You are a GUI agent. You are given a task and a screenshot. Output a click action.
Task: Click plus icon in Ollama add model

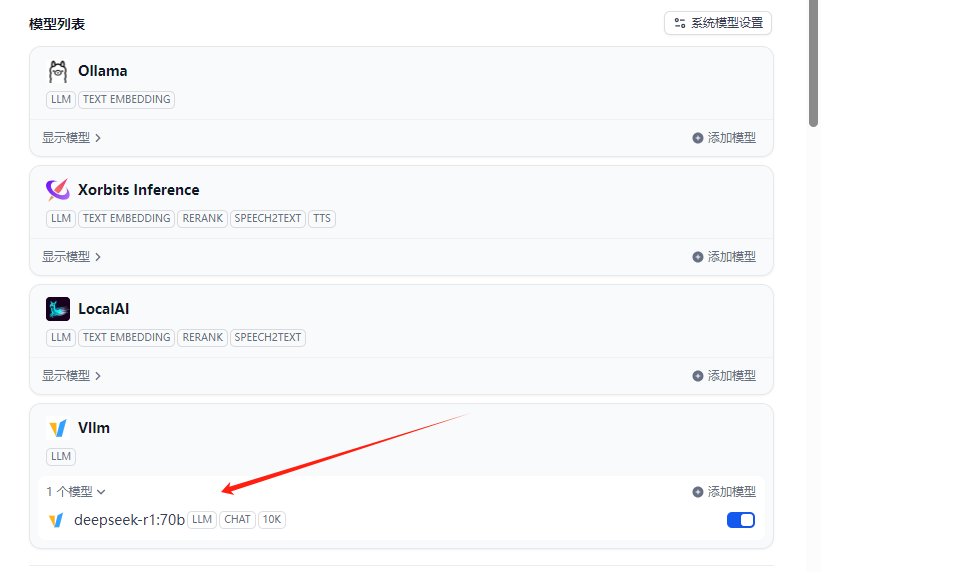pos(697,138)
